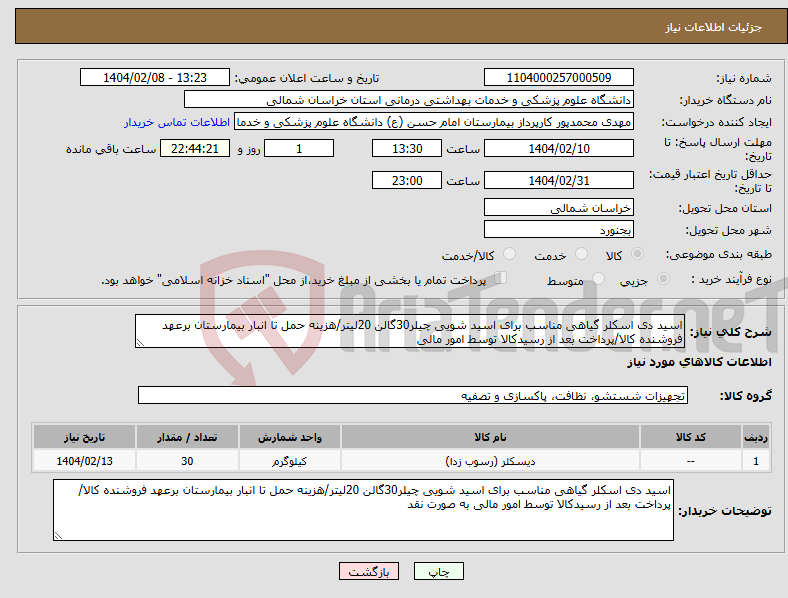This screenshot has height=598, width=788.
Task: Open اطلاعات تماس خریدار link
Action: point(177,122)
